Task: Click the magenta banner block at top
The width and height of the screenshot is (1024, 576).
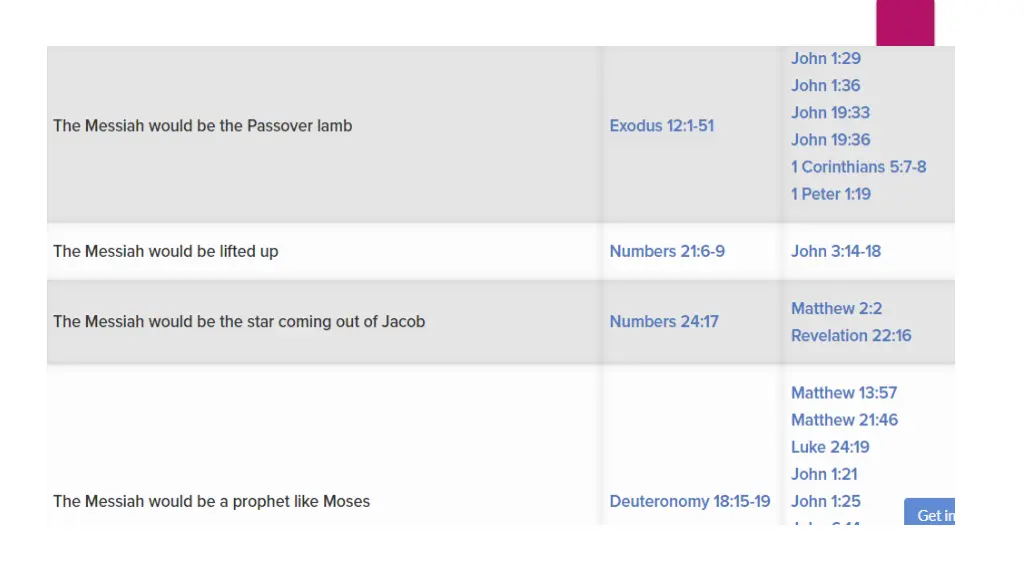Action: coord(905,23)
